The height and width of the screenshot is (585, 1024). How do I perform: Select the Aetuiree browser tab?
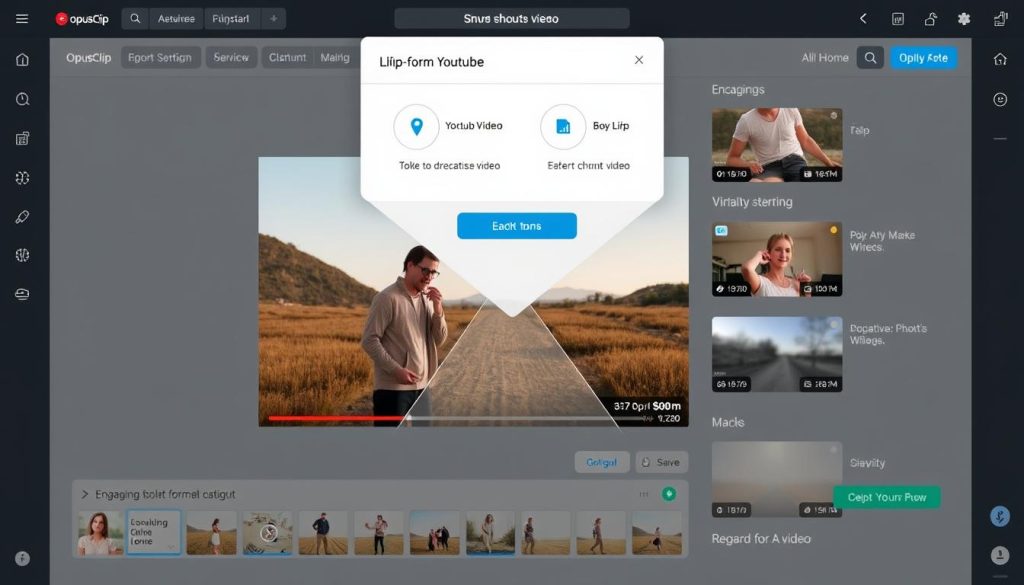point(176,17)
